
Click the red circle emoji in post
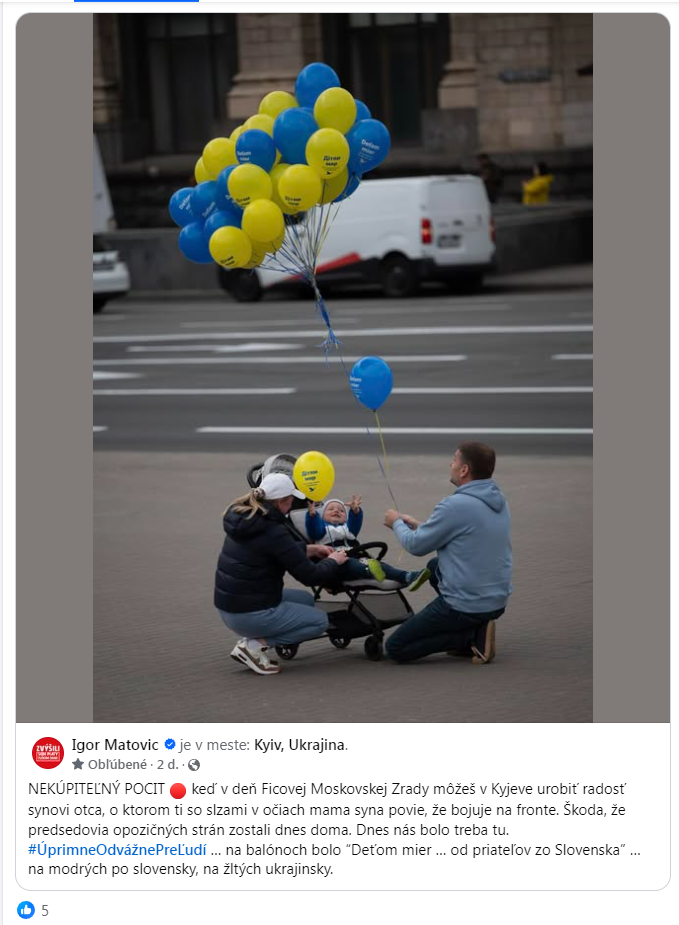[178, 790]
